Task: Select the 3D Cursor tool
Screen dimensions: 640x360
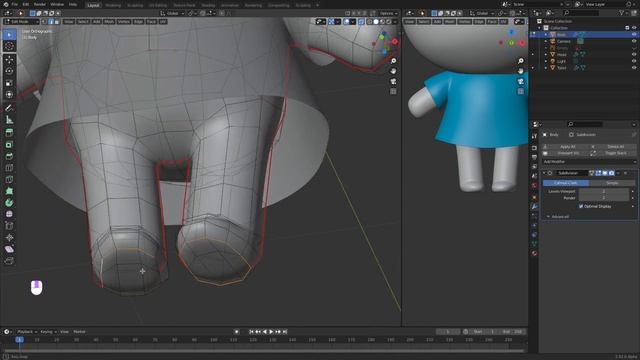Action: 9,46
